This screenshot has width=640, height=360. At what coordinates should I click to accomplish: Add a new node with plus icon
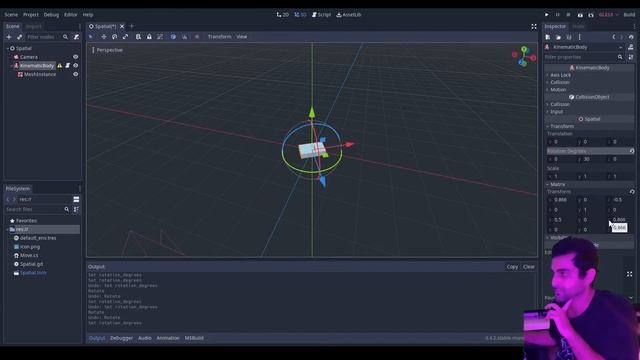[9, 37]
